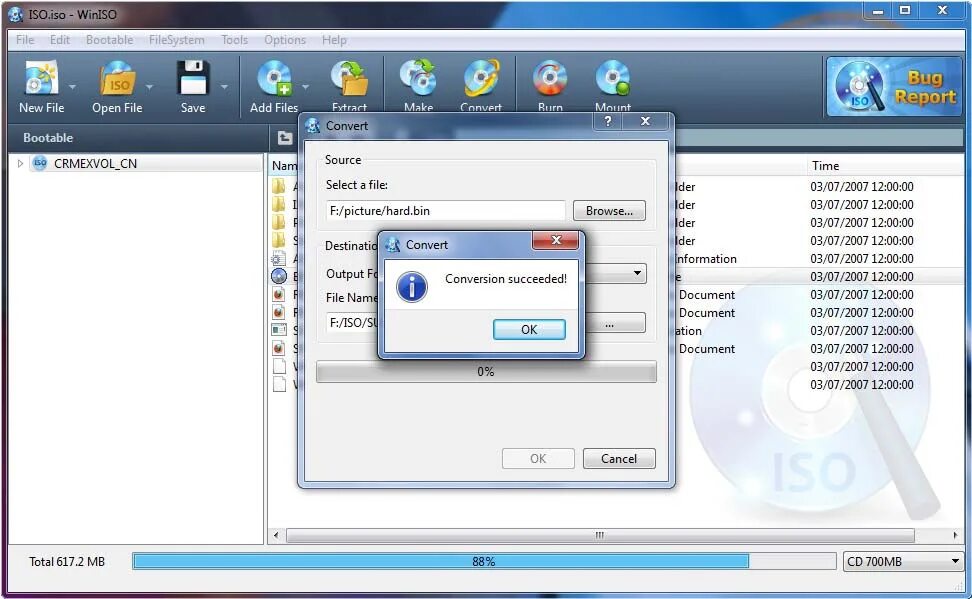Click the WinISO app icon in title bar
972x599 pixels.
click(x=15, y=14)
